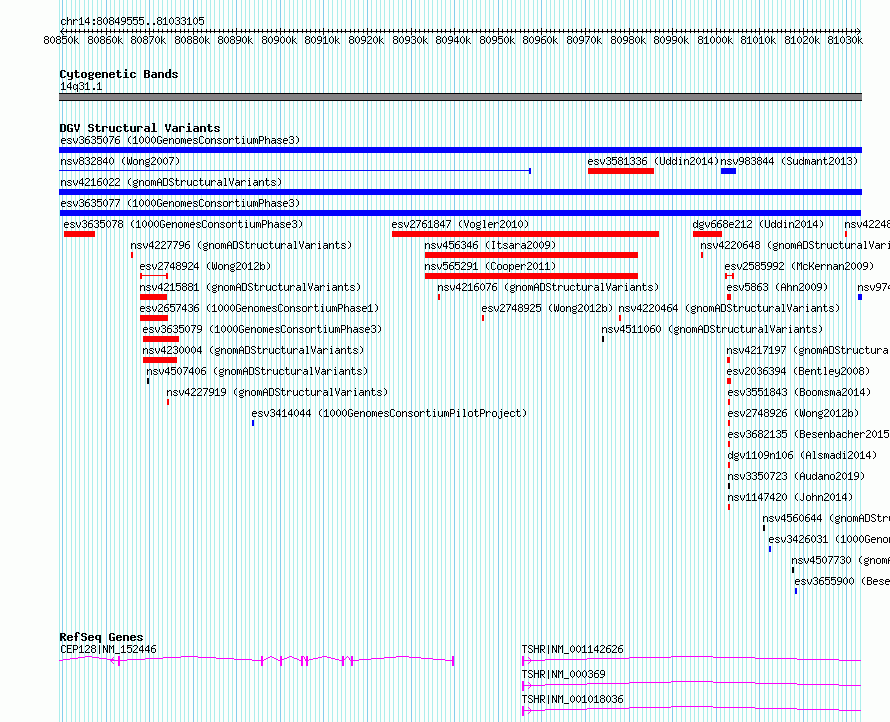The height and width of the screenshot is (722, 890).
Task: Click nsv4507730 variant label
Action: tap(841, 560)
